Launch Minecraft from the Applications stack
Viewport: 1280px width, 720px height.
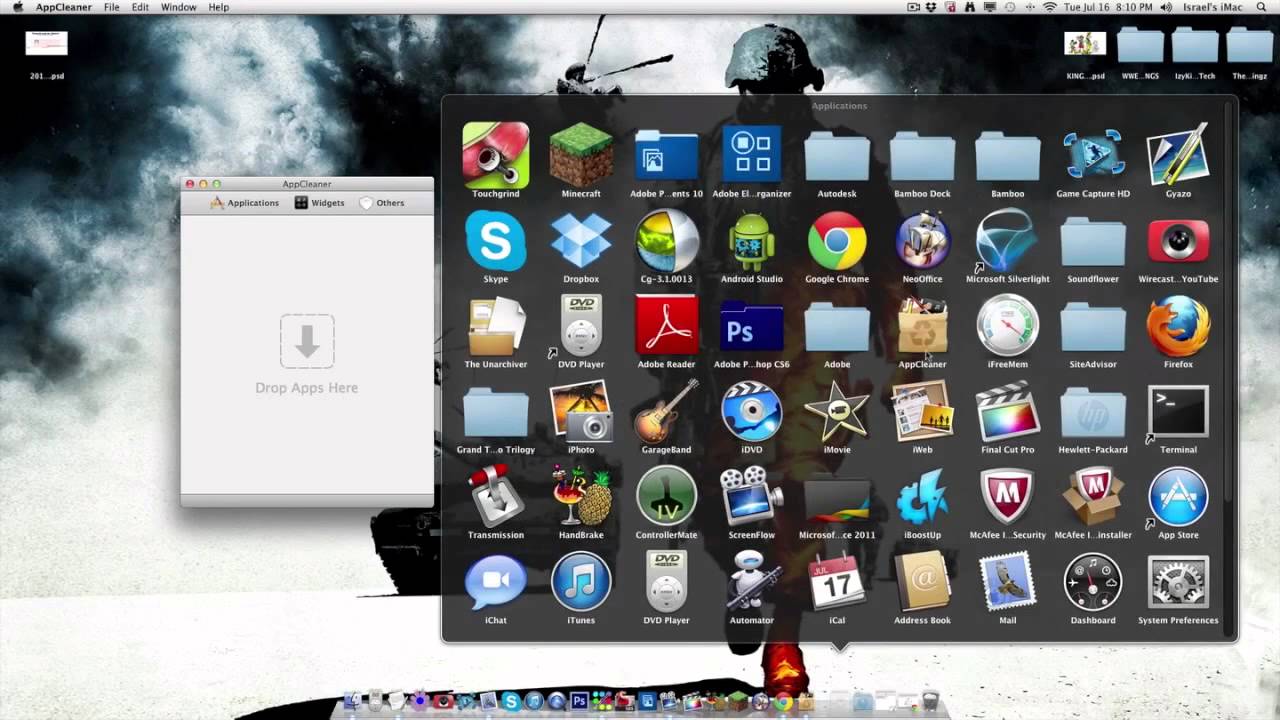[x=581, y=155]
